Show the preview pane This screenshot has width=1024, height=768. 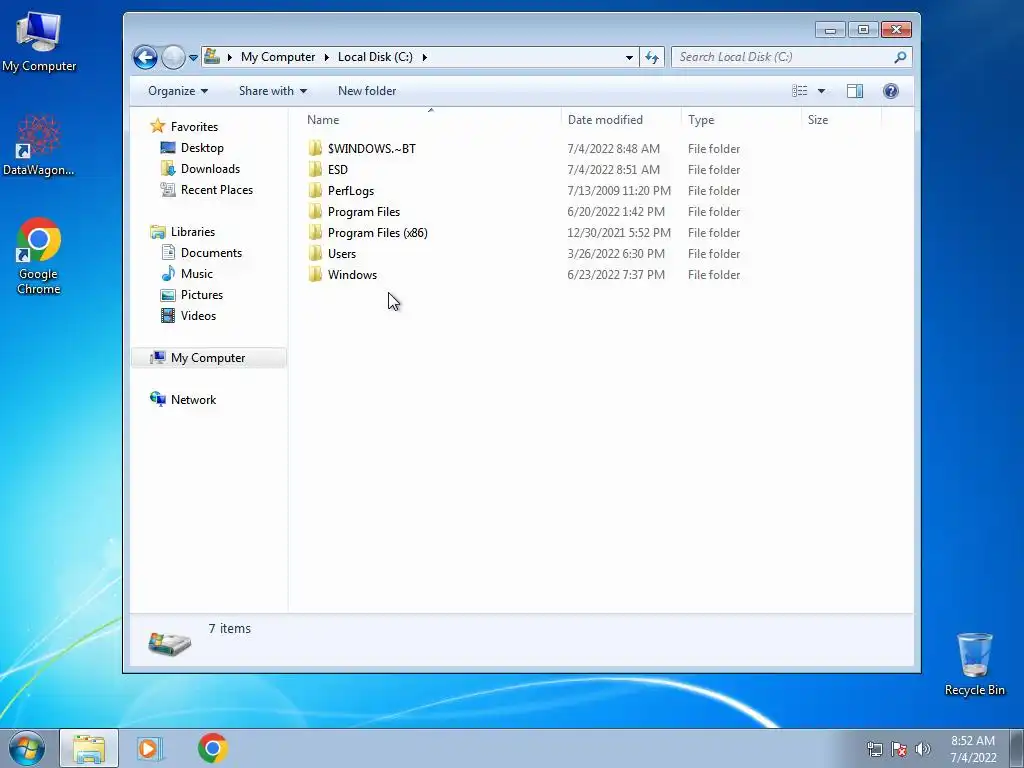(x=855, y=91)
